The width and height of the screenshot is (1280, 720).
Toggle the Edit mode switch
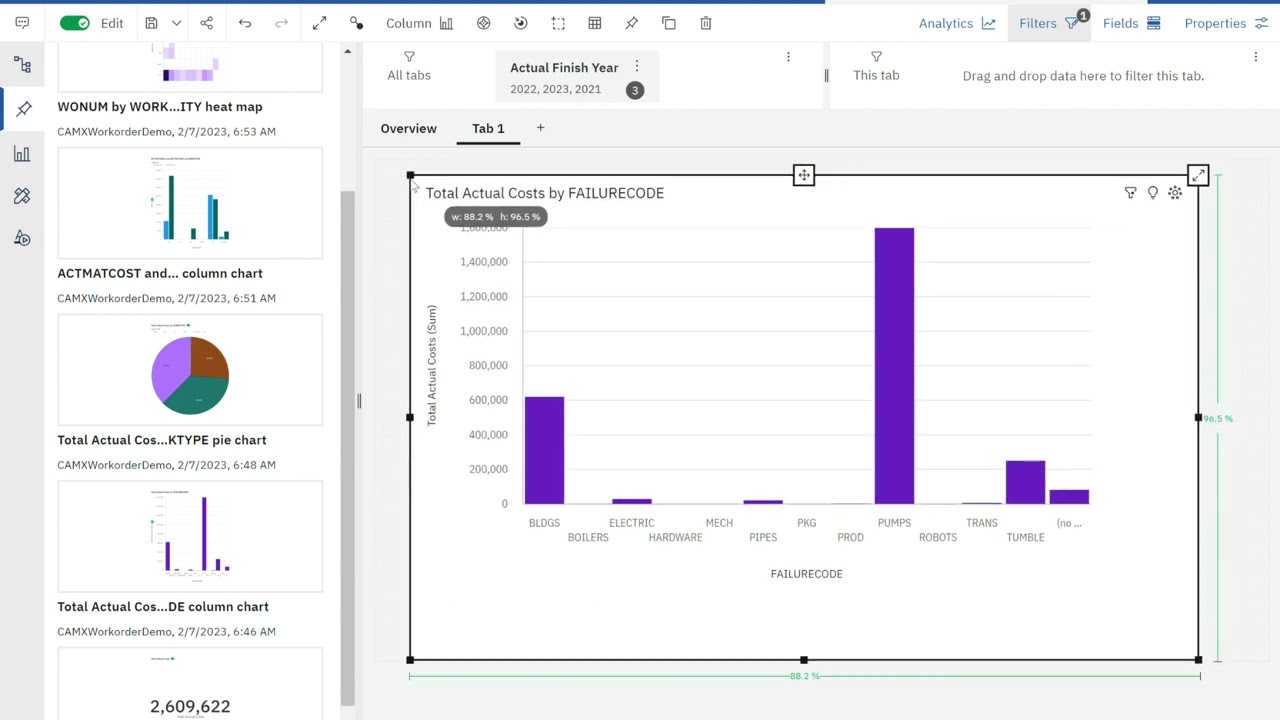[x=75, y=23]
